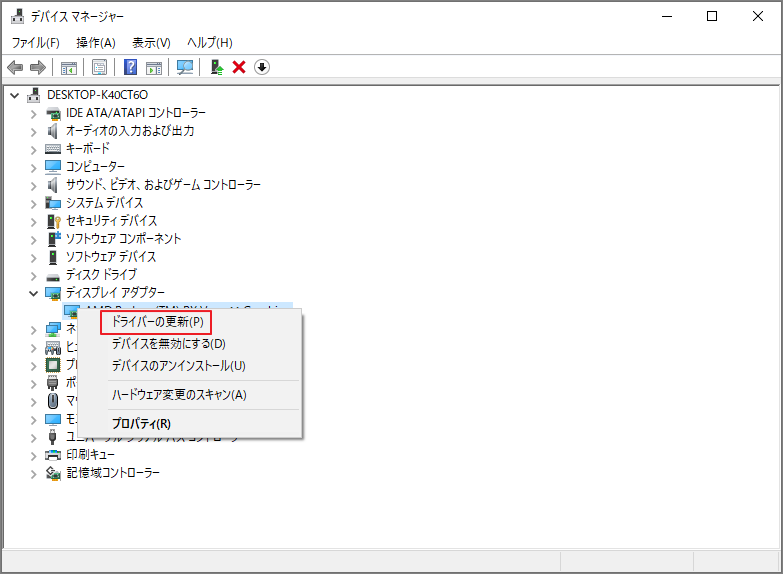Collapse the ディスプレイ アダプター node
The height and width of the screenshot is (574, 783).
[x=34, y=293]
